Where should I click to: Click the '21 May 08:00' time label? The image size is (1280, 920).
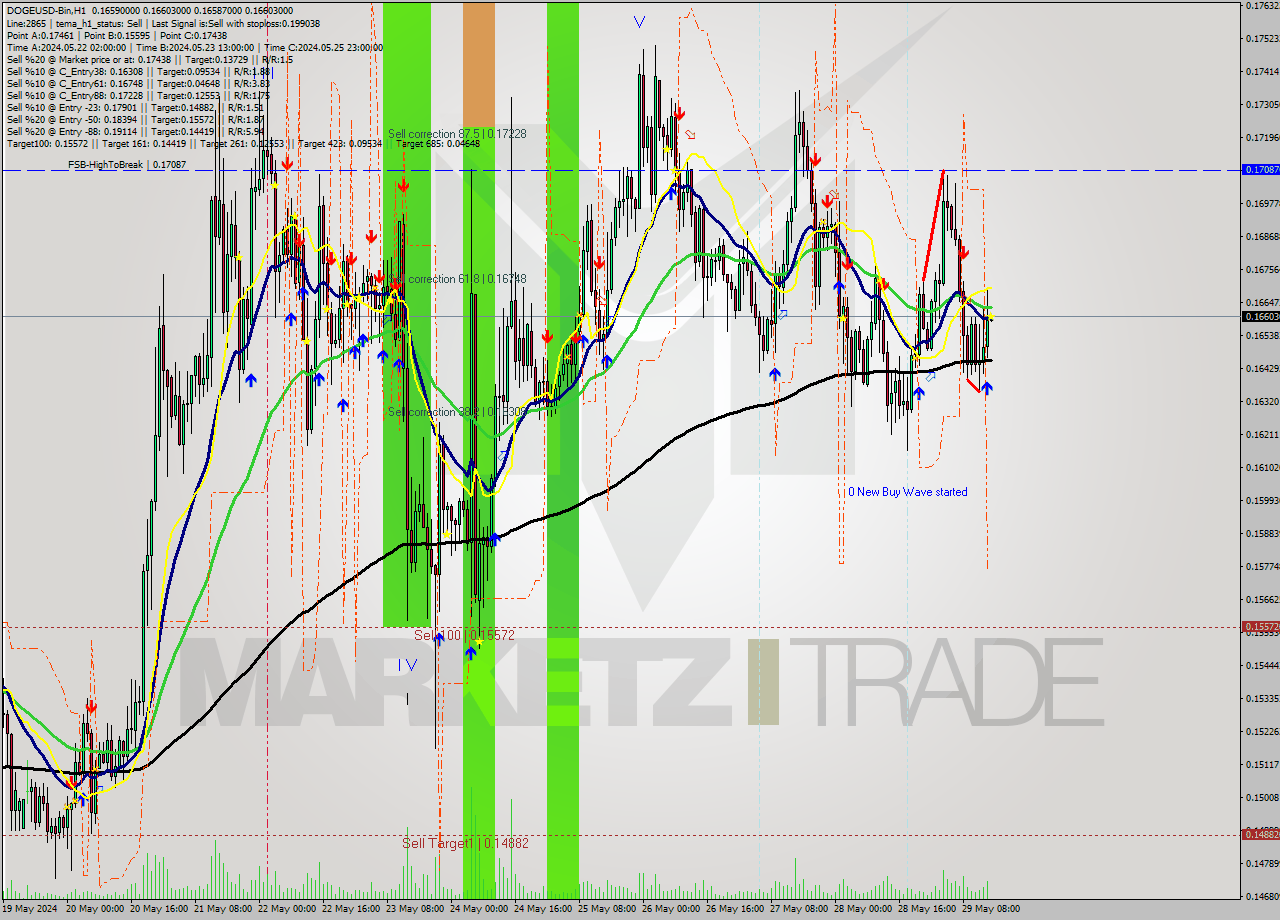coord(222,909)
